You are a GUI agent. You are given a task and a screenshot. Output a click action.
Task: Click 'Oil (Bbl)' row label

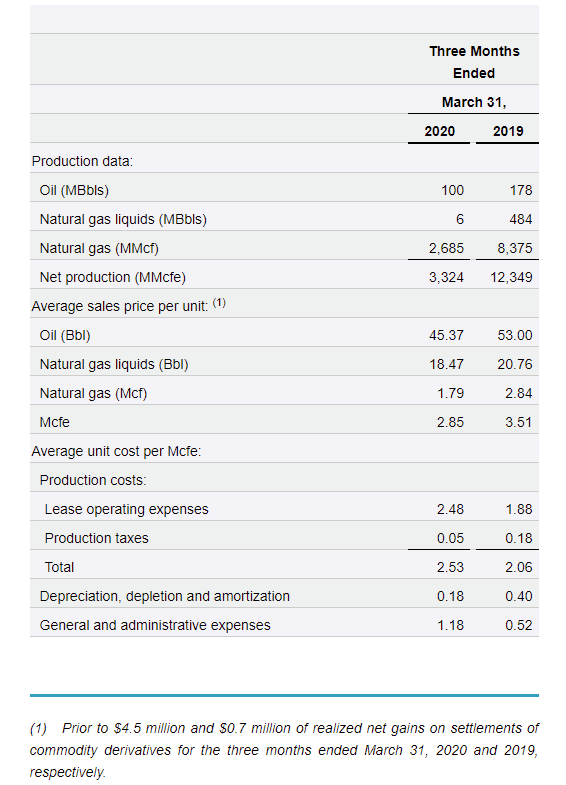(65, 335)
